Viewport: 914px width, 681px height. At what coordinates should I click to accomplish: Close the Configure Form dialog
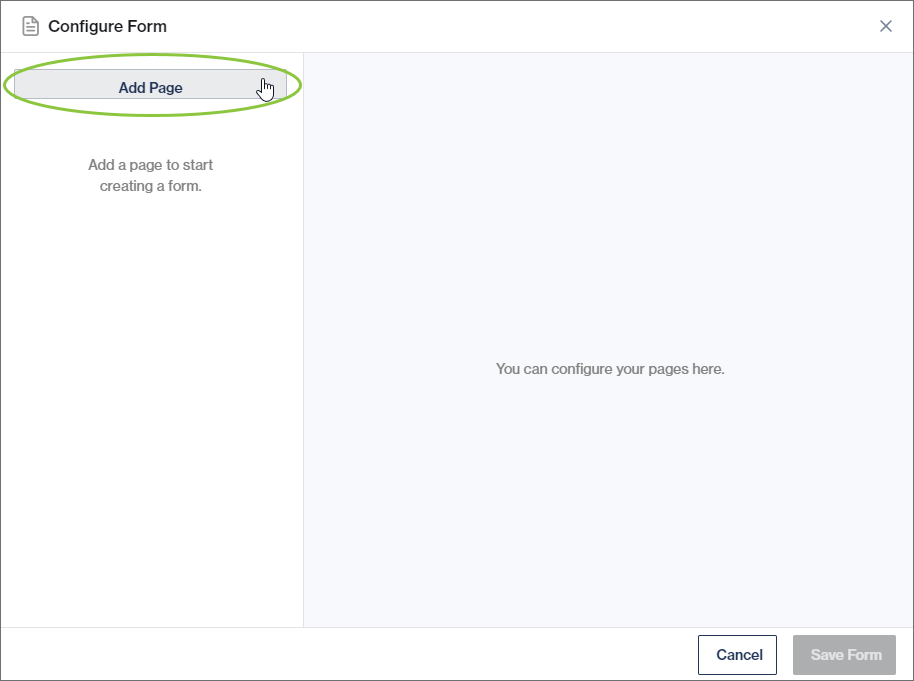(x=885, y=26)
